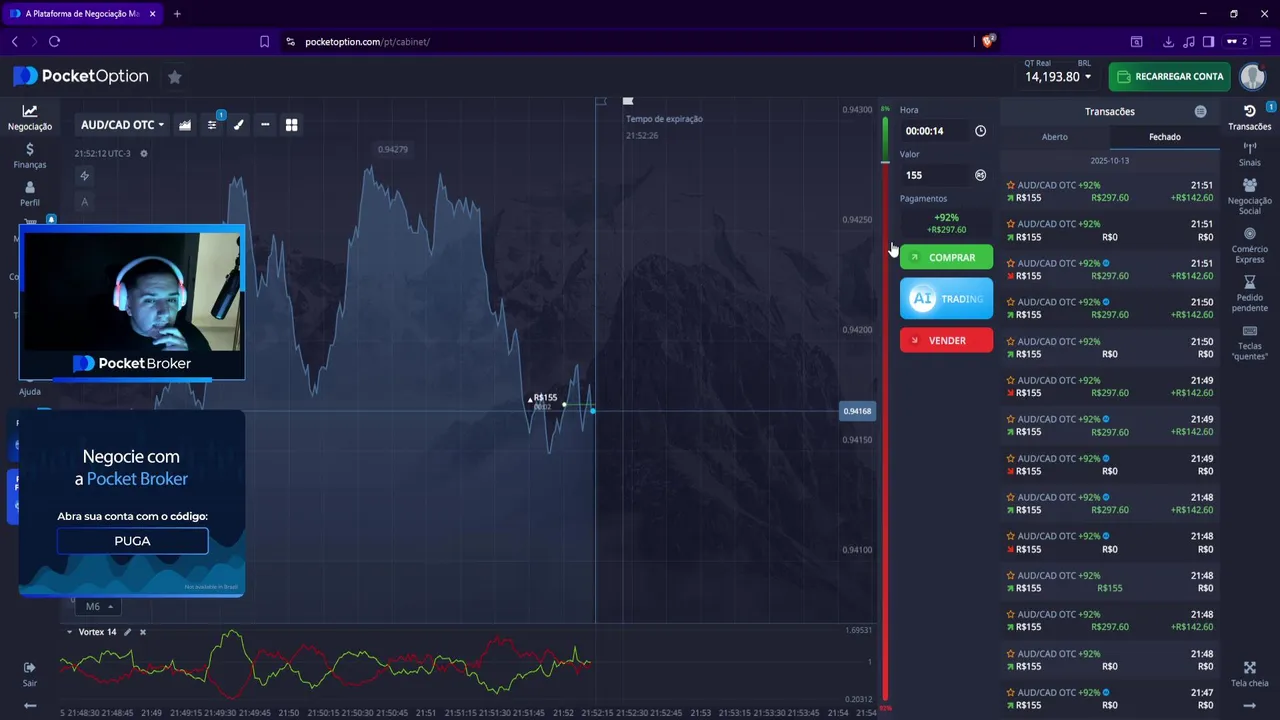The width and height of the screenshot is (1280, 720).
Task: Toggle the A auto-scale button
Action: [85, 202]
